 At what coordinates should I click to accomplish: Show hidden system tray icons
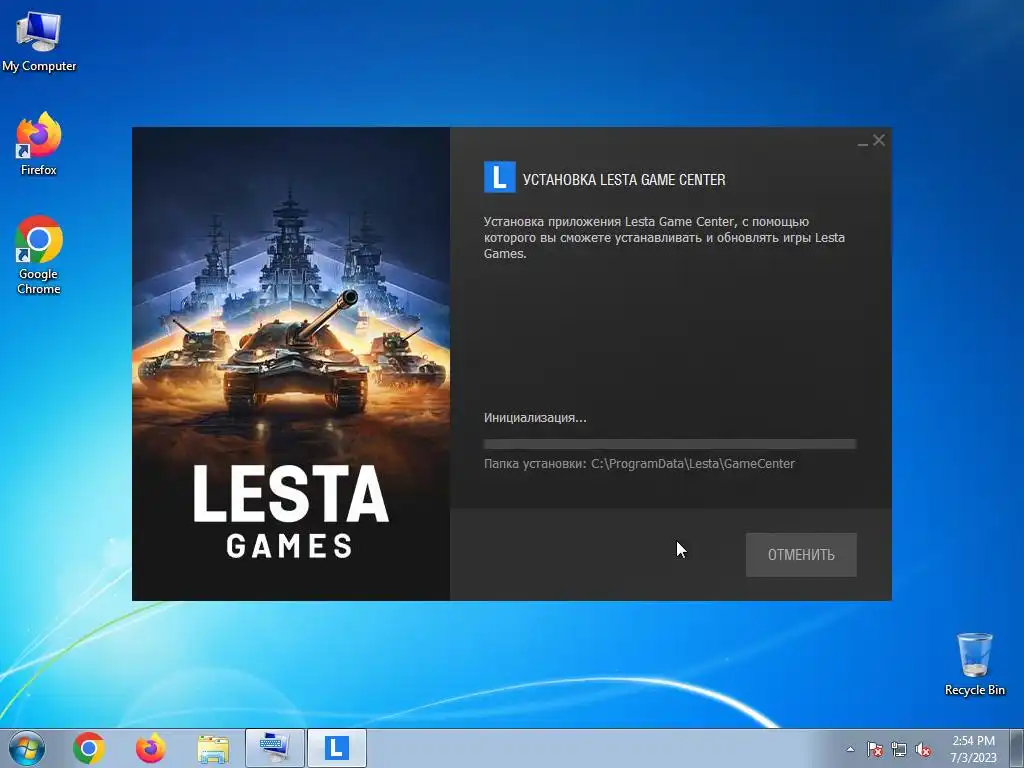(x=850, y=749)
